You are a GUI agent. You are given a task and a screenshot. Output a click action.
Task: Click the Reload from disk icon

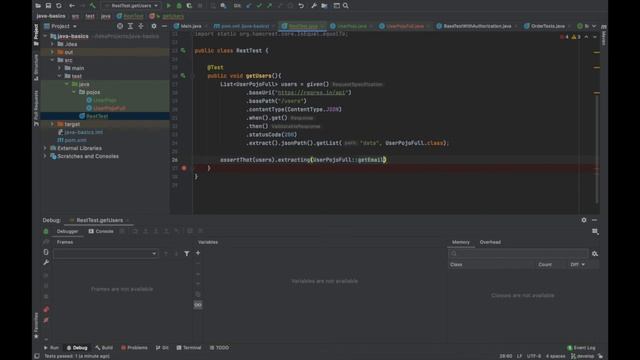tap(59, 6)
